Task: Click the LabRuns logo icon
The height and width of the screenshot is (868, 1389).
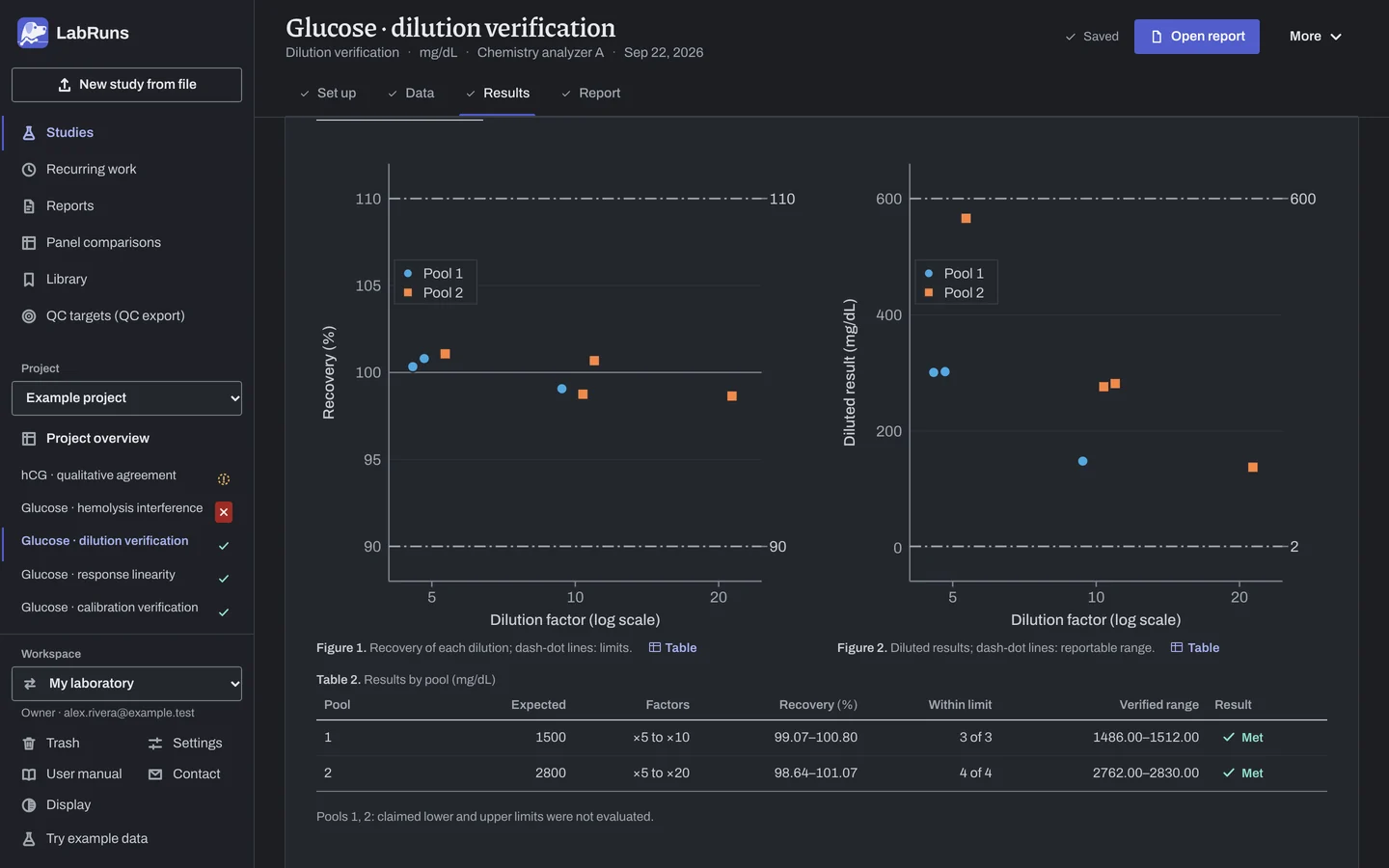Action: tap(33, 33)
